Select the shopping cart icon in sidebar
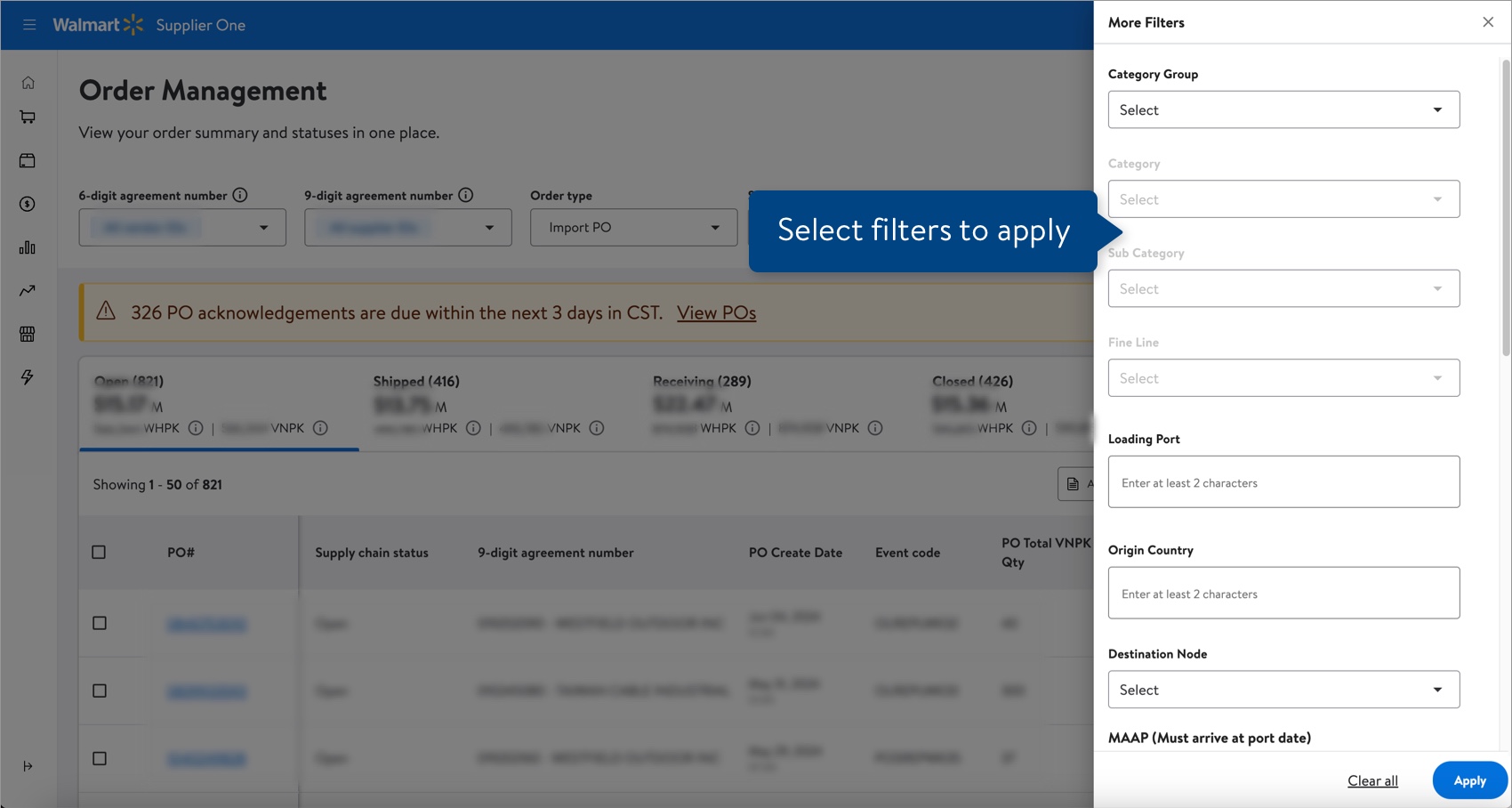1512x808 pixels. [x=28, y=117]
